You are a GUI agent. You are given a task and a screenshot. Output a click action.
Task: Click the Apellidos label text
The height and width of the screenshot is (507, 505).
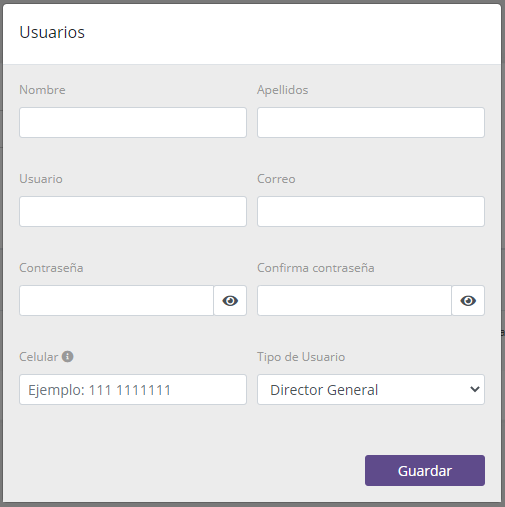282,90
